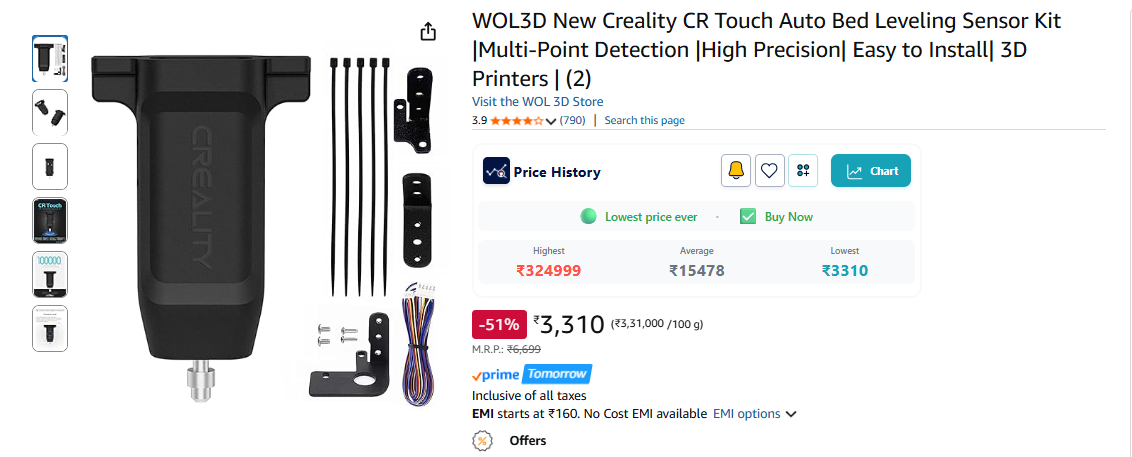Click the Prime Tomorrow delivery badge

point(531,375)
